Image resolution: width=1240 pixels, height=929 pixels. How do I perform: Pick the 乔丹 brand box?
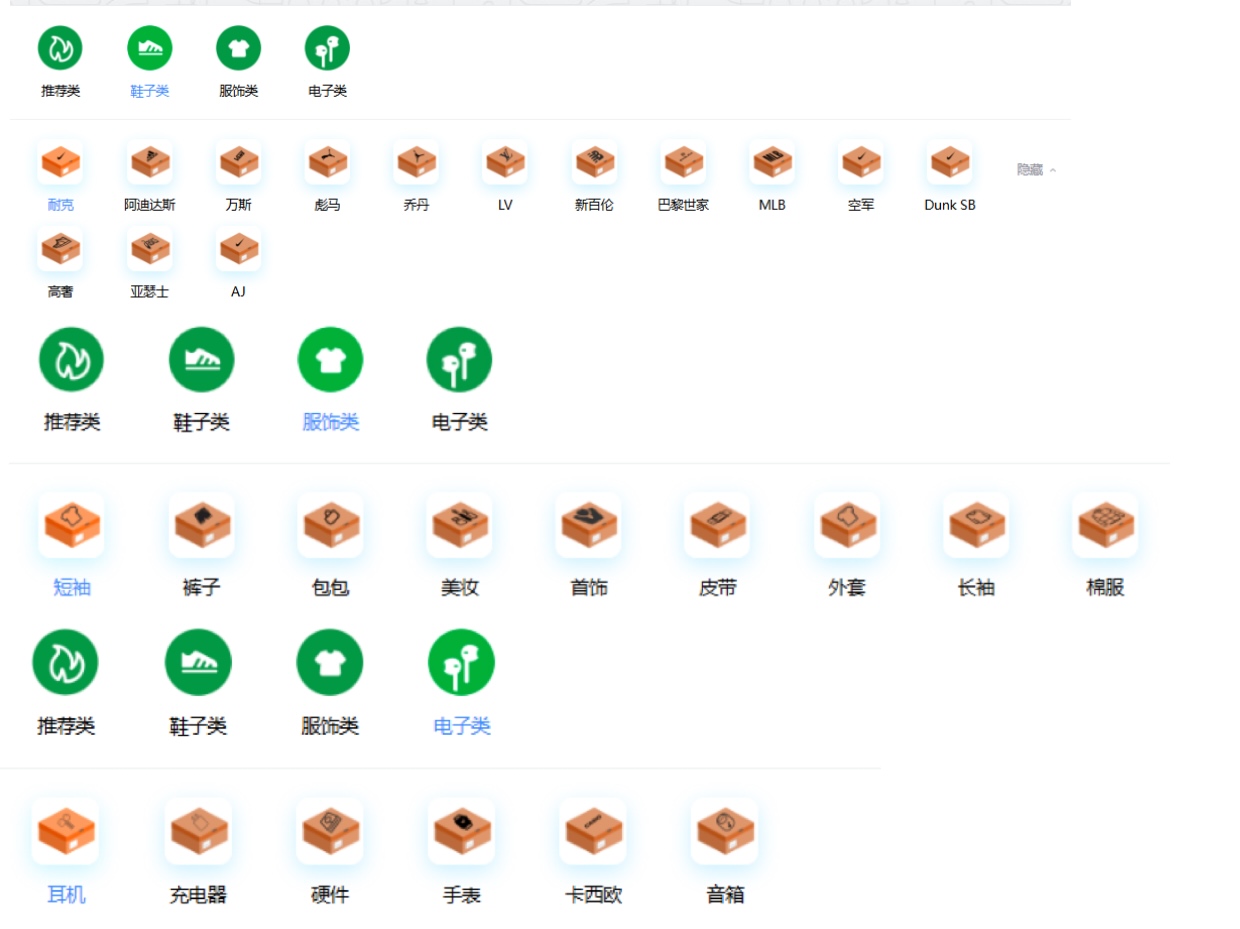click(416, 162)
